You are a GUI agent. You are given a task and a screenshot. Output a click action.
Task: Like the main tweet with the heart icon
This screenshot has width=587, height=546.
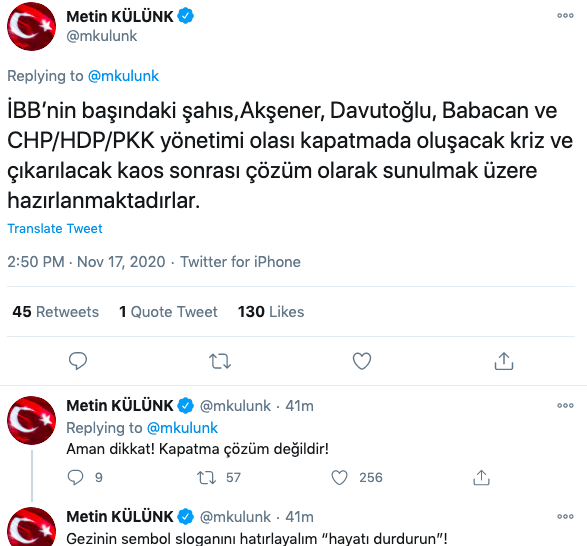point(362,361)
